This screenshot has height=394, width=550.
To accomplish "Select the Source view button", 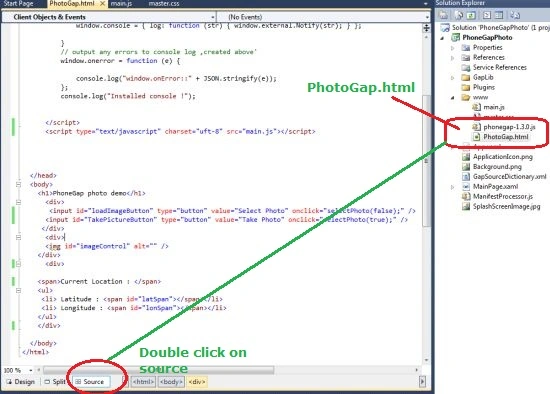I will click(90, 382).
